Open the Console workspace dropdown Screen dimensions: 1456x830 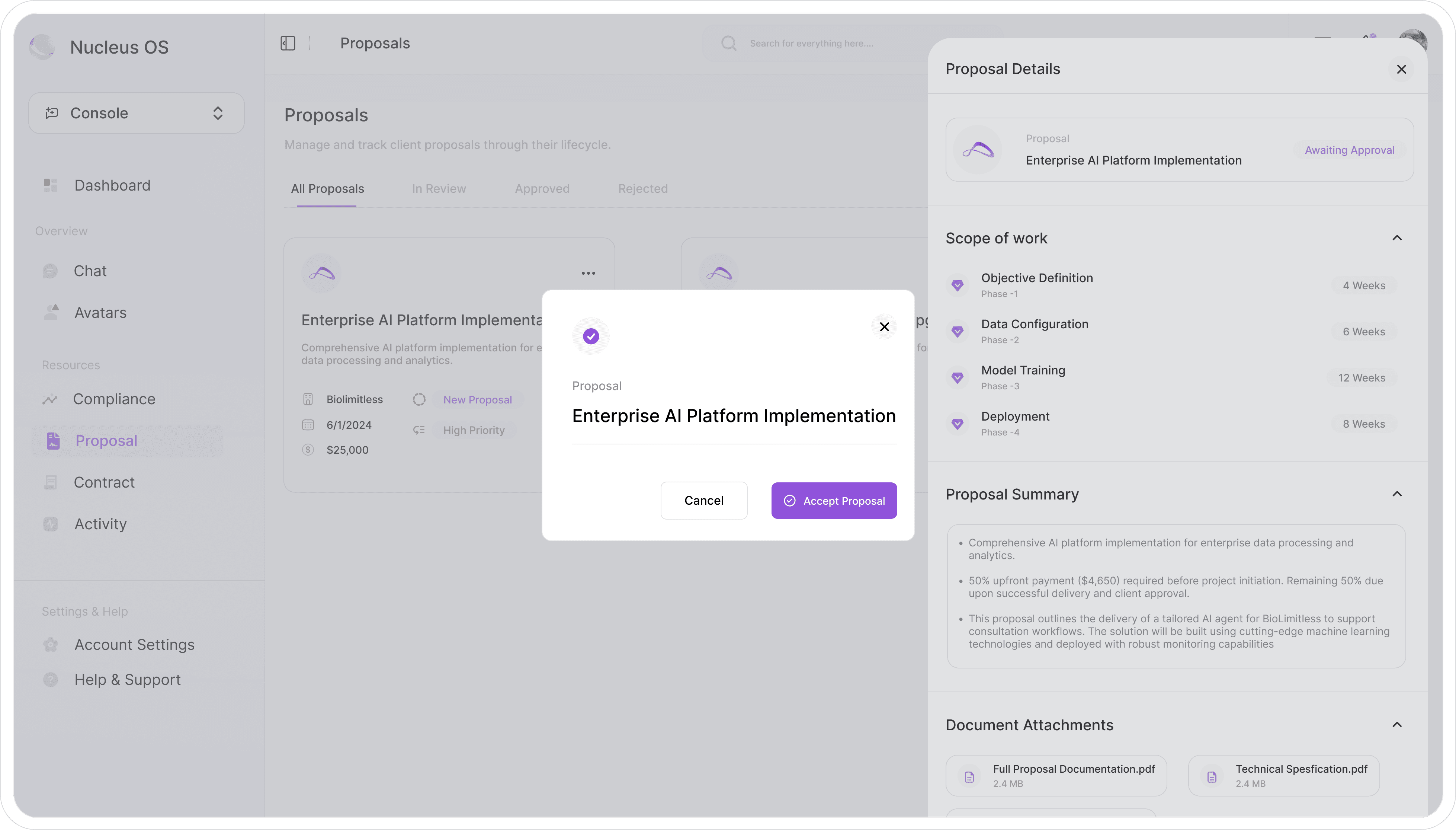[x=136, y=113]
